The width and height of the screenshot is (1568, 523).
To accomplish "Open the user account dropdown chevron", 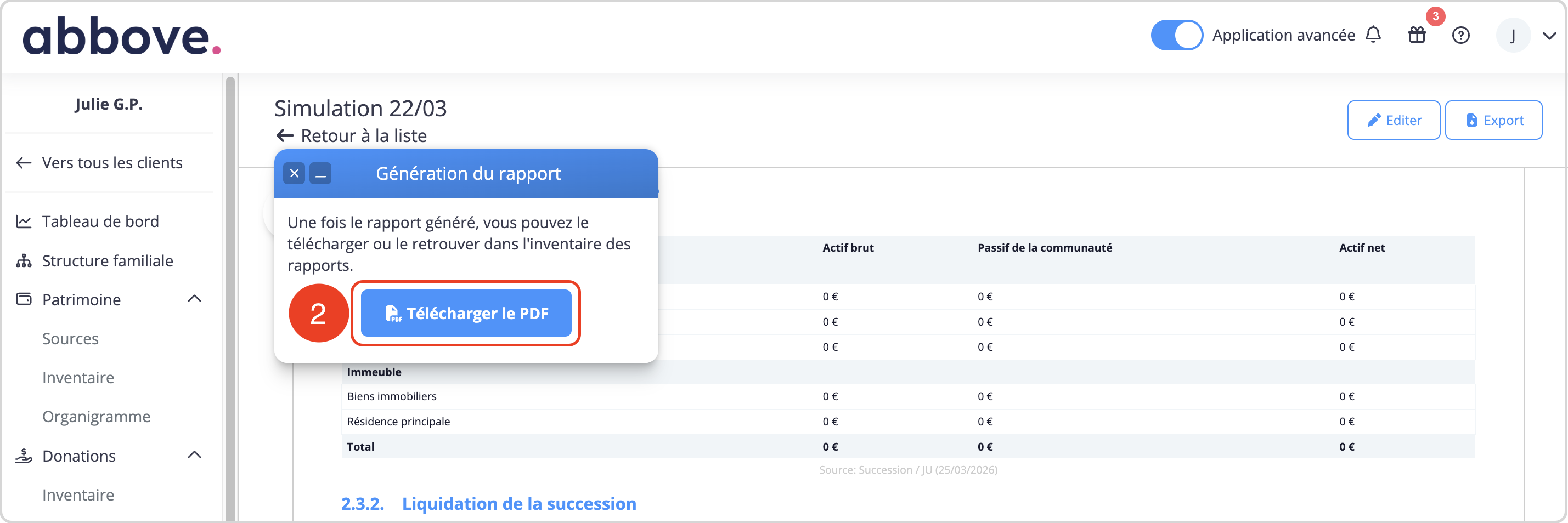I will point(1549,36).
